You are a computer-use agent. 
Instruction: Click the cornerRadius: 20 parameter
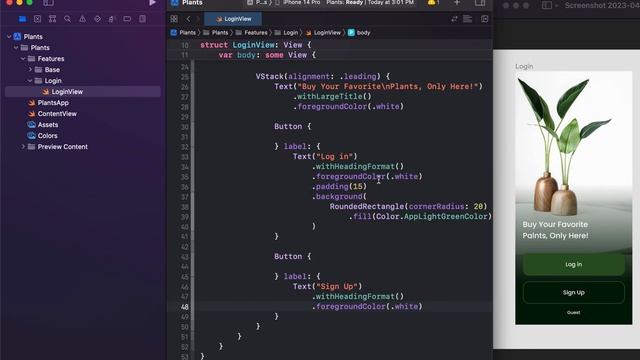445,207
